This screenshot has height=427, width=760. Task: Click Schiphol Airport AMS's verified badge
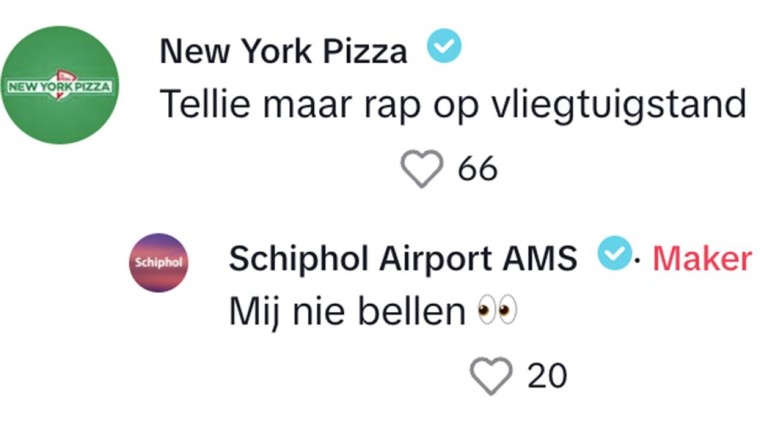pos(613,256)
